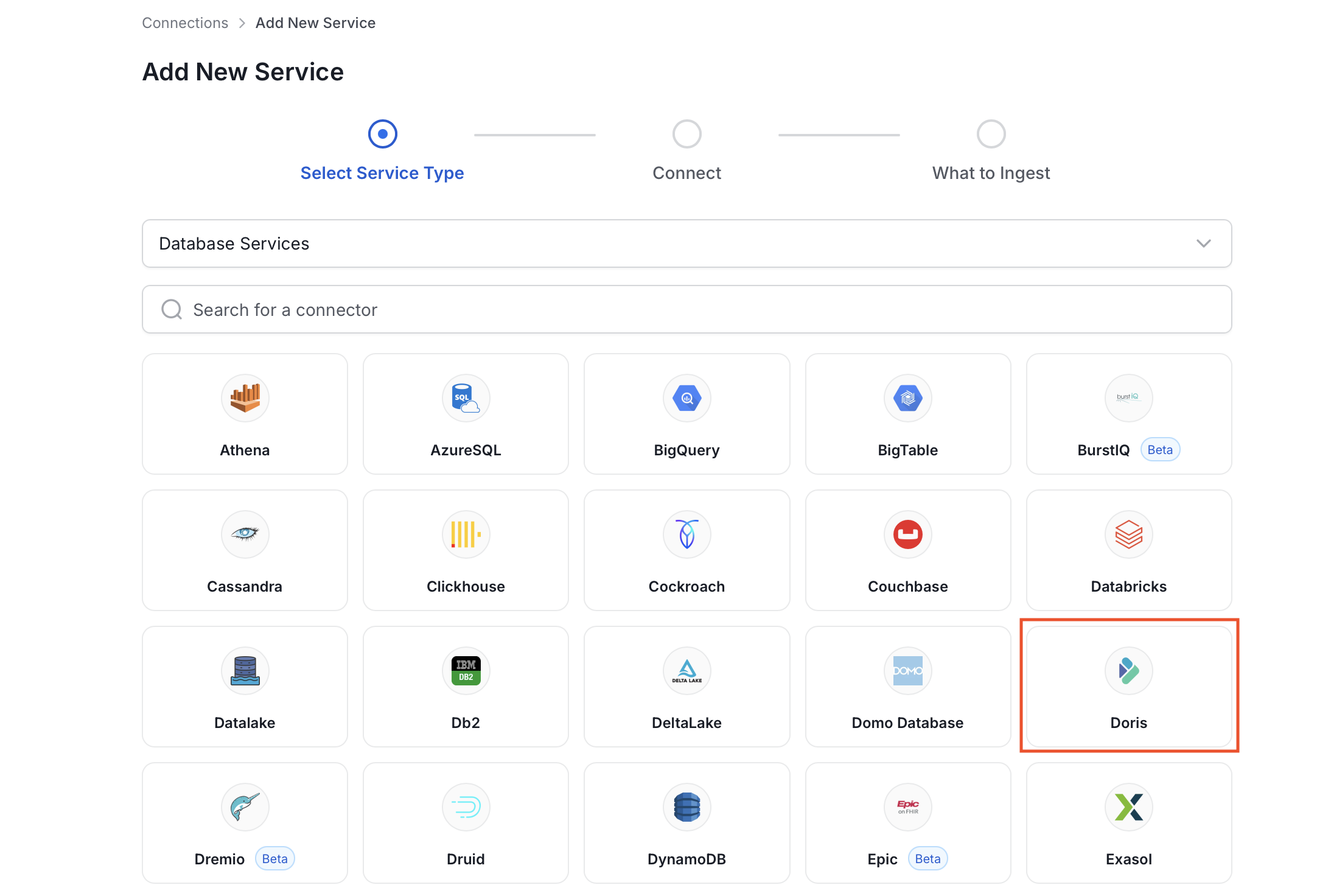Choose the DynamoDB blue database icon
This screenshot has width=1317, height=896.
pos(687,807)
